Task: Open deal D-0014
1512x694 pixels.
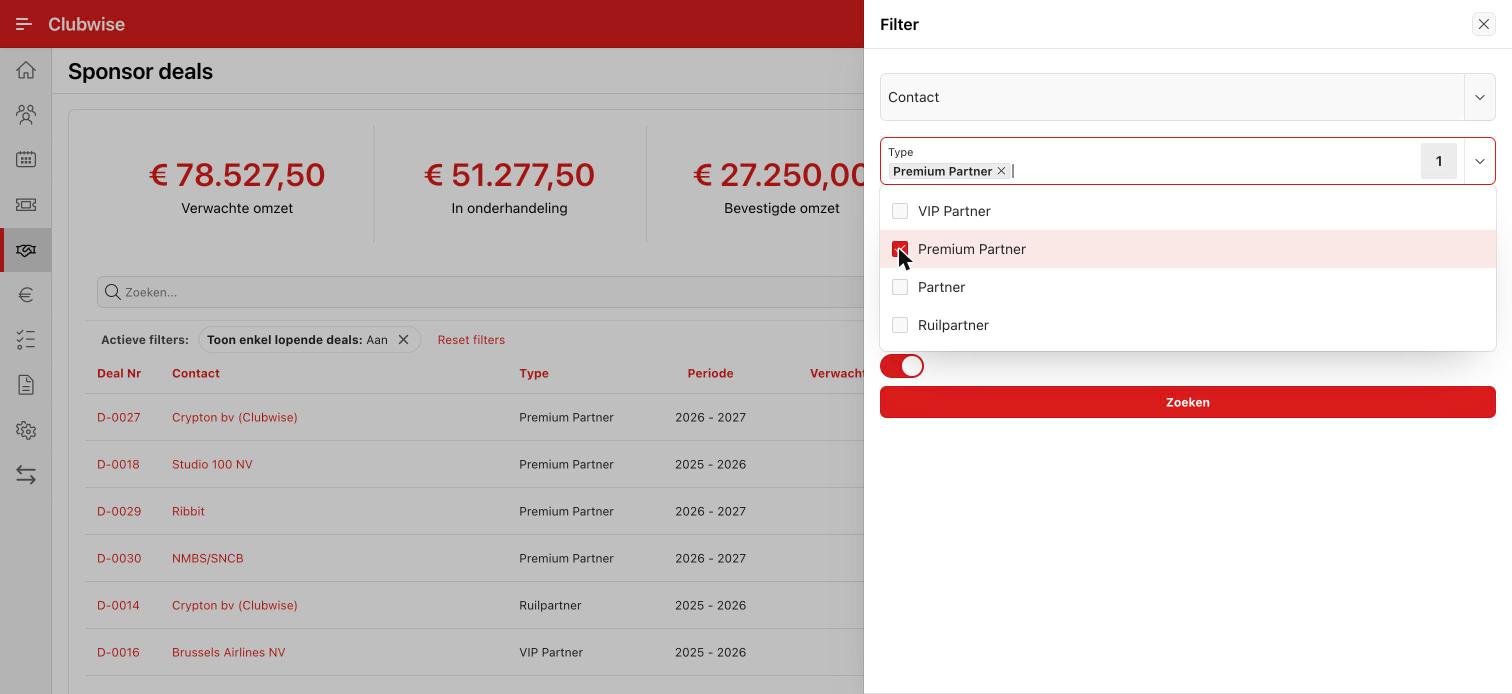Action: (x=118, y=605)
